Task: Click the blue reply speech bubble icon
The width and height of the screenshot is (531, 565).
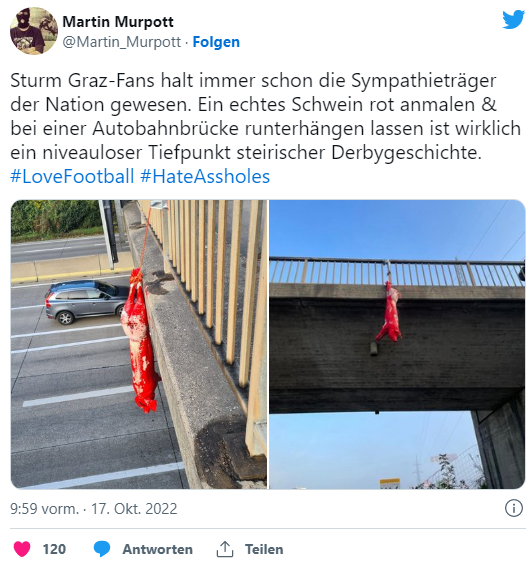Action: click(x=102, y=549)
